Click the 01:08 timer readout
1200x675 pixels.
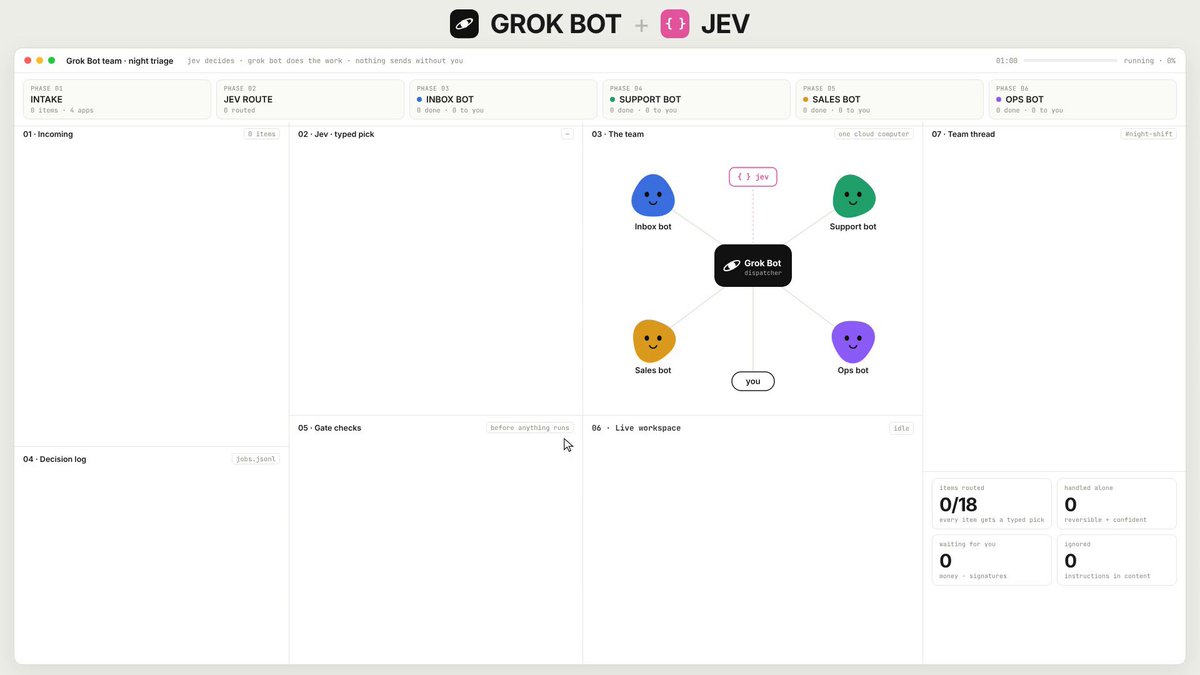click(1007, 61)
